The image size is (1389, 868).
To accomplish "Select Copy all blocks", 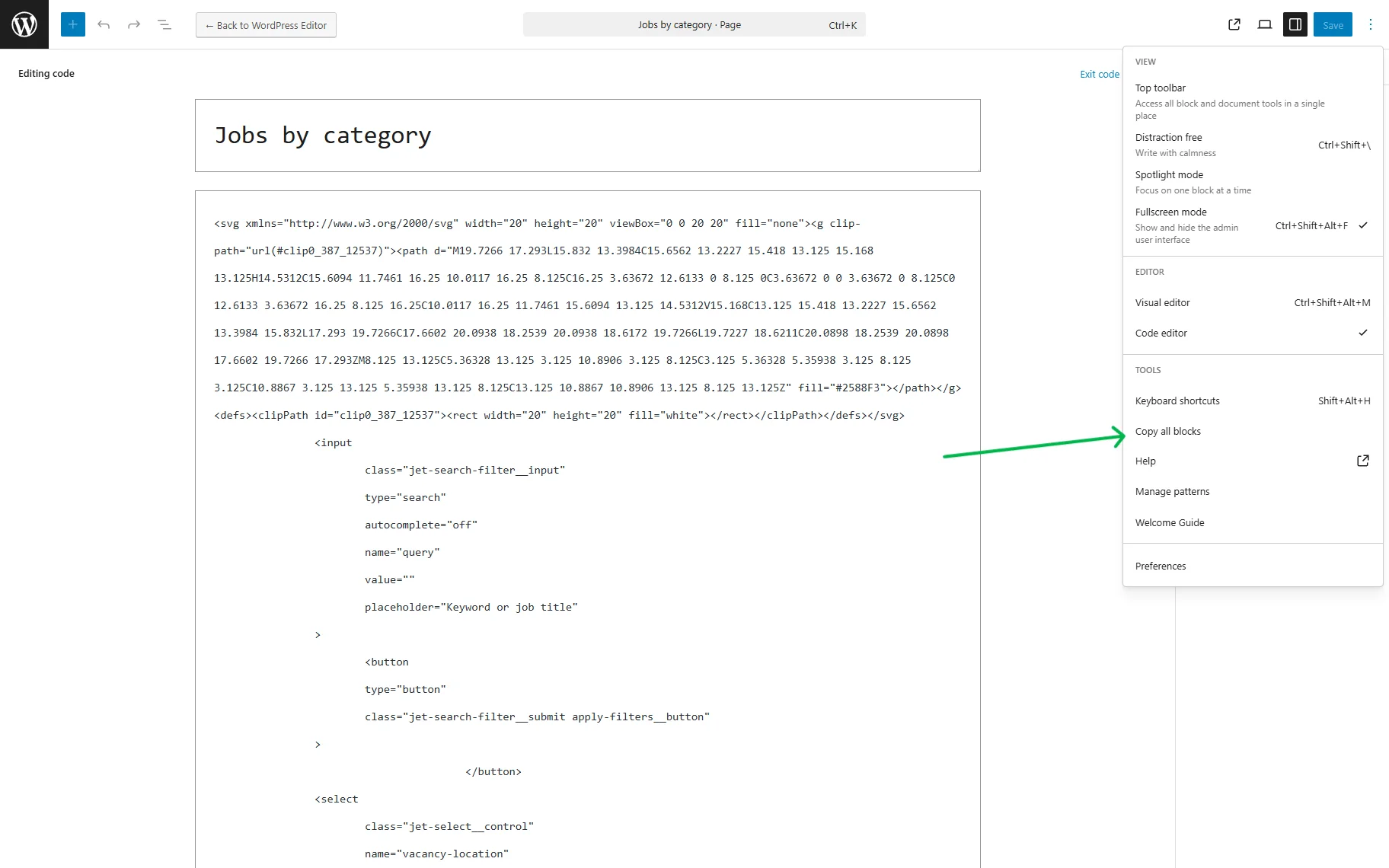I will coord(1253,431).
